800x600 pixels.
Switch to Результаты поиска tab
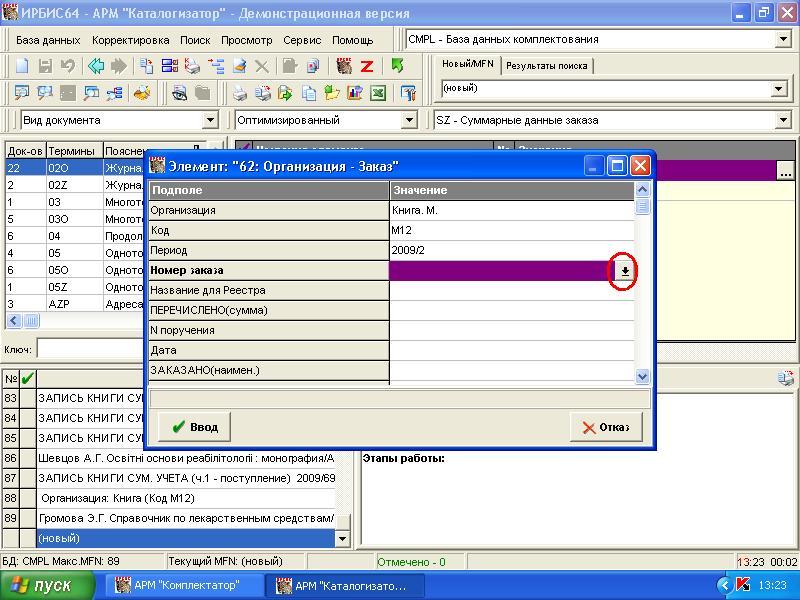click(x=546, y=66)
